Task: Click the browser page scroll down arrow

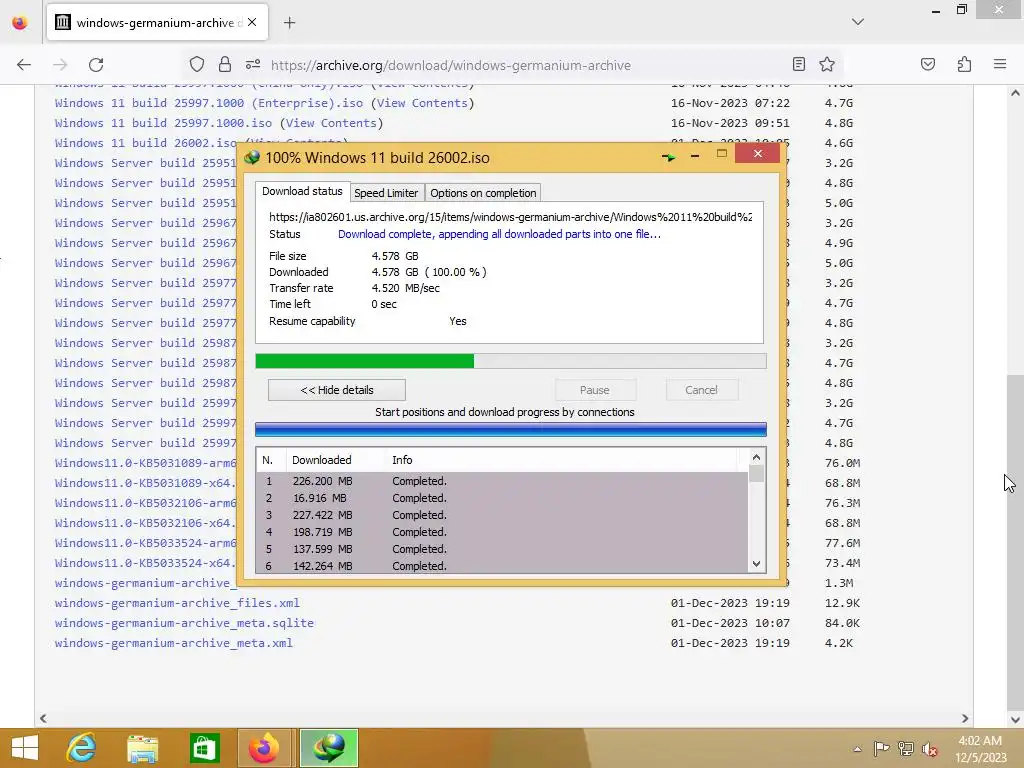Action: (x=1015, y=718)
